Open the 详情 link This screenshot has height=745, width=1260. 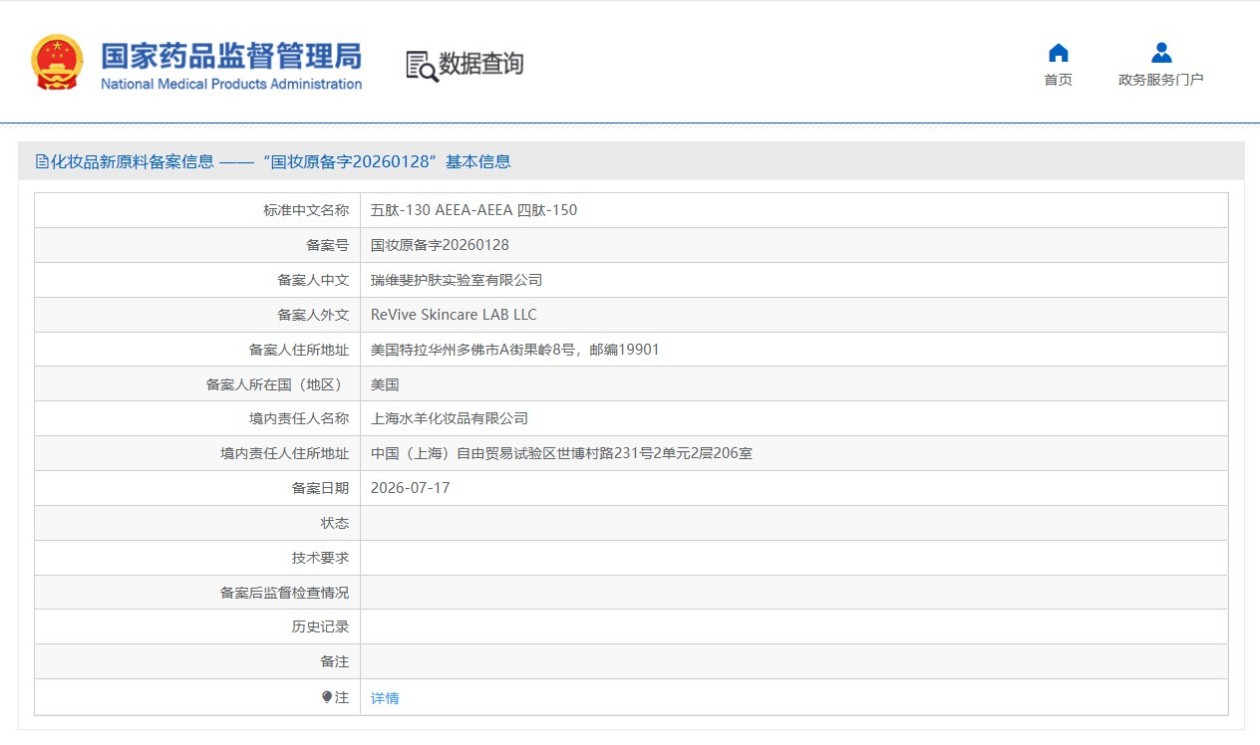pyautogui.click(x=385, y=698)
